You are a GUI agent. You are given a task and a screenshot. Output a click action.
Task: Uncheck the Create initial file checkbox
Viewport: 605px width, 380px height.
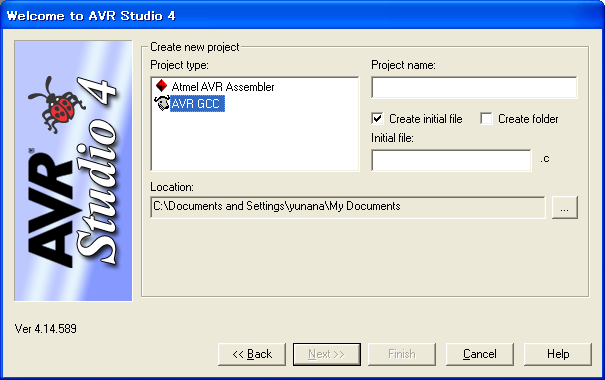click(x=377, y=118)
